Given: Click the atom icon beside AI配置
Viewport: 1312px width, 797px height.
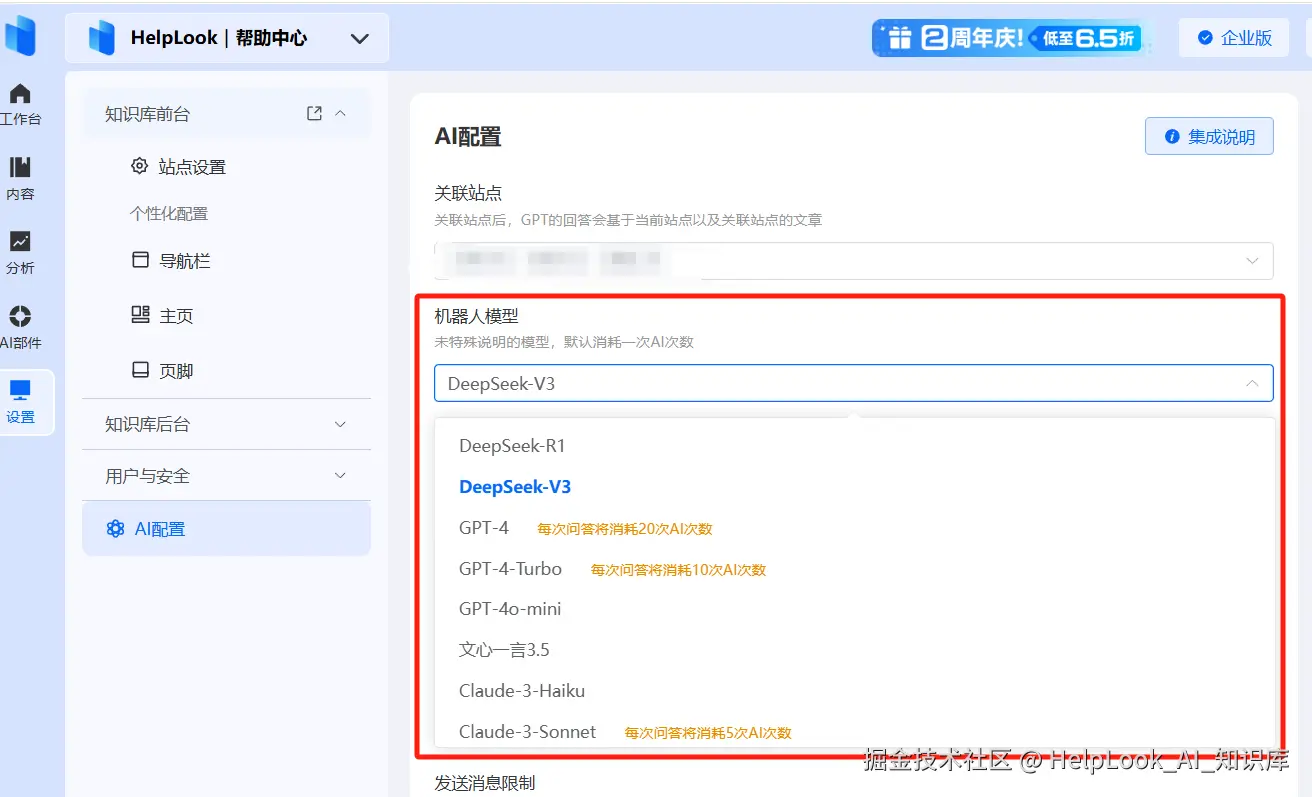Looking at the screenshot, I should coord(115,529).
